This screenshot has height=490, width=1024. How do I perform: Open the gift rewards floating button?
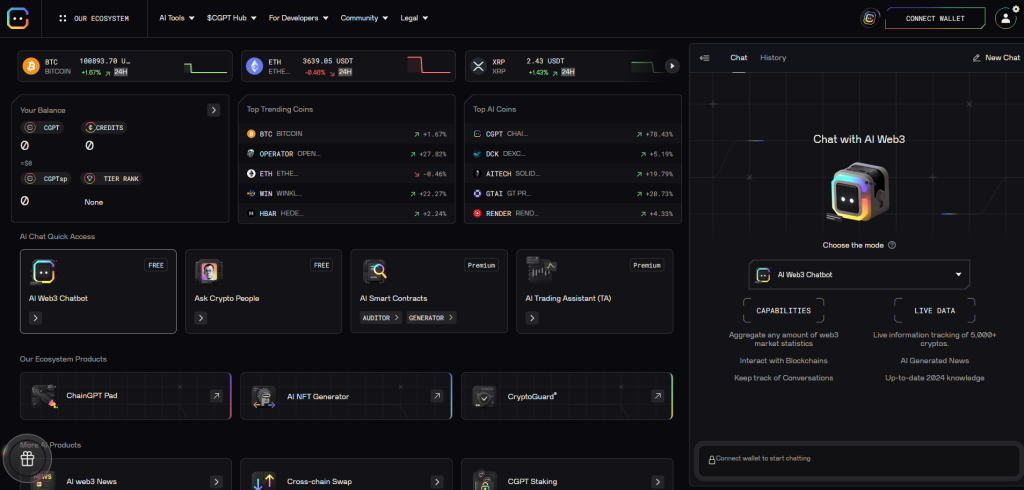(27, 459)
